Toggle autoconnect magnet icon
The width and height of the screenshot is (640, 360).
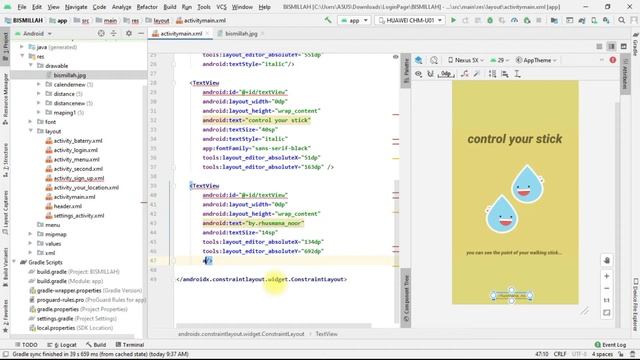(x=430, y=74)
